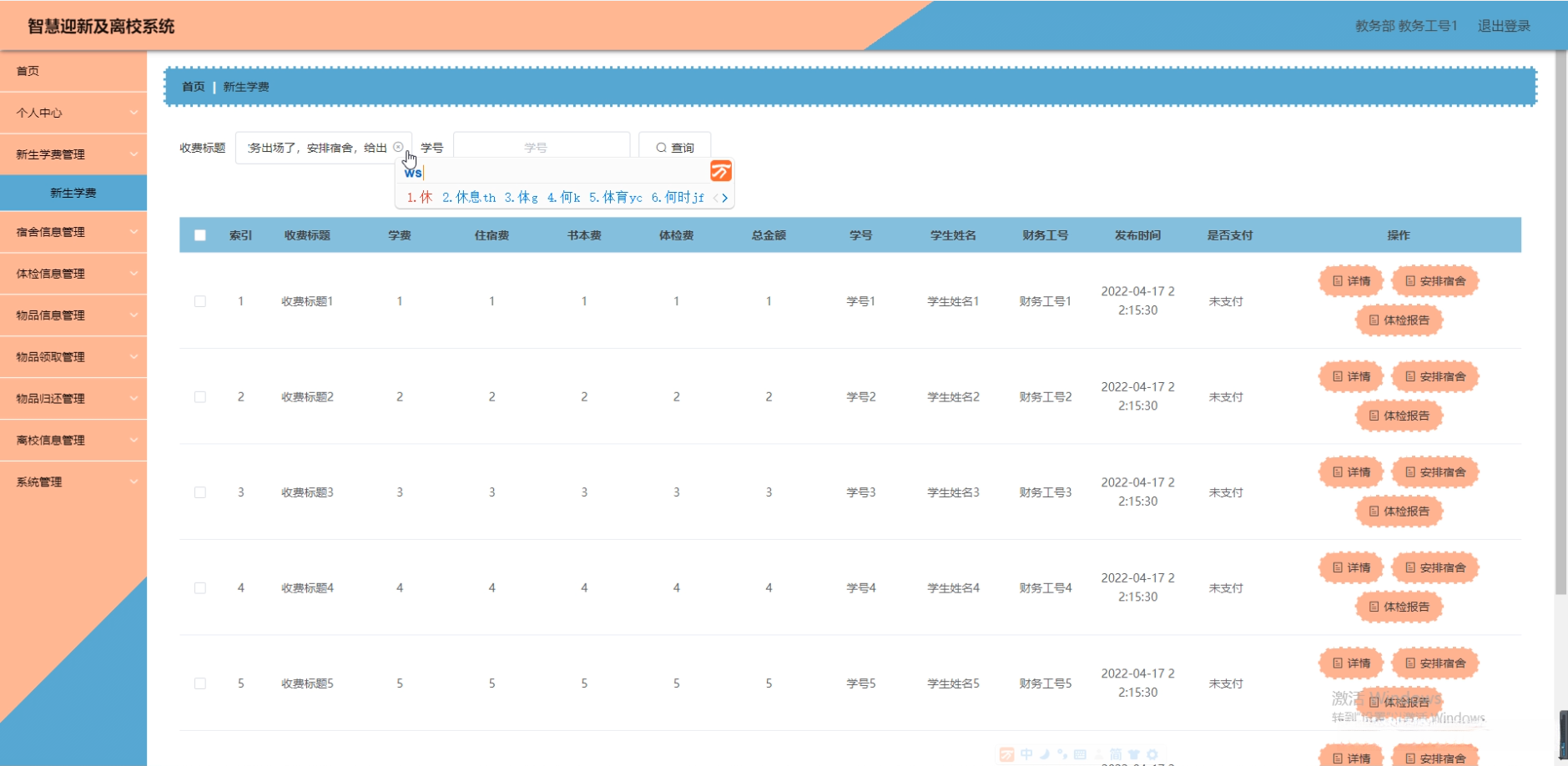The image size is (1568, 766).
Task: Click 安排宿舍 for 收费标题4 row
Action: click(1435, 567)
